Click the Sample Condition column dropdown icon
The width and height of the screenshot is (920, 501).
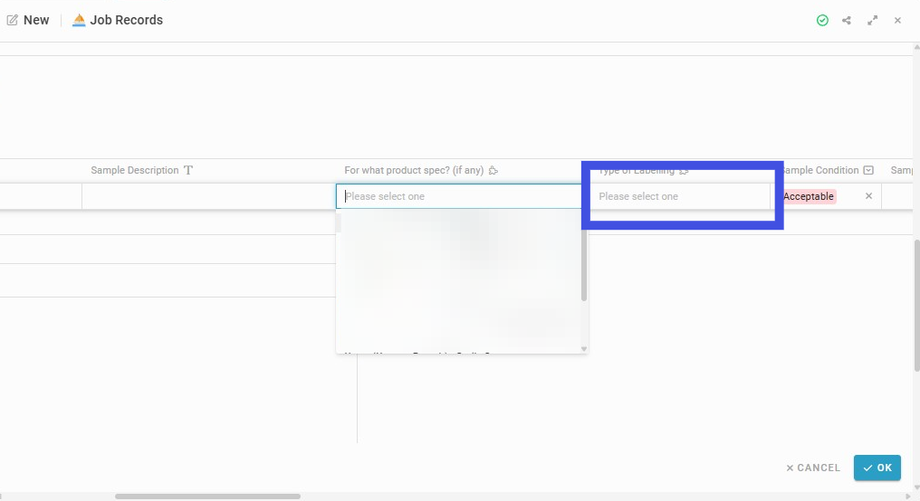pos(868,170)
